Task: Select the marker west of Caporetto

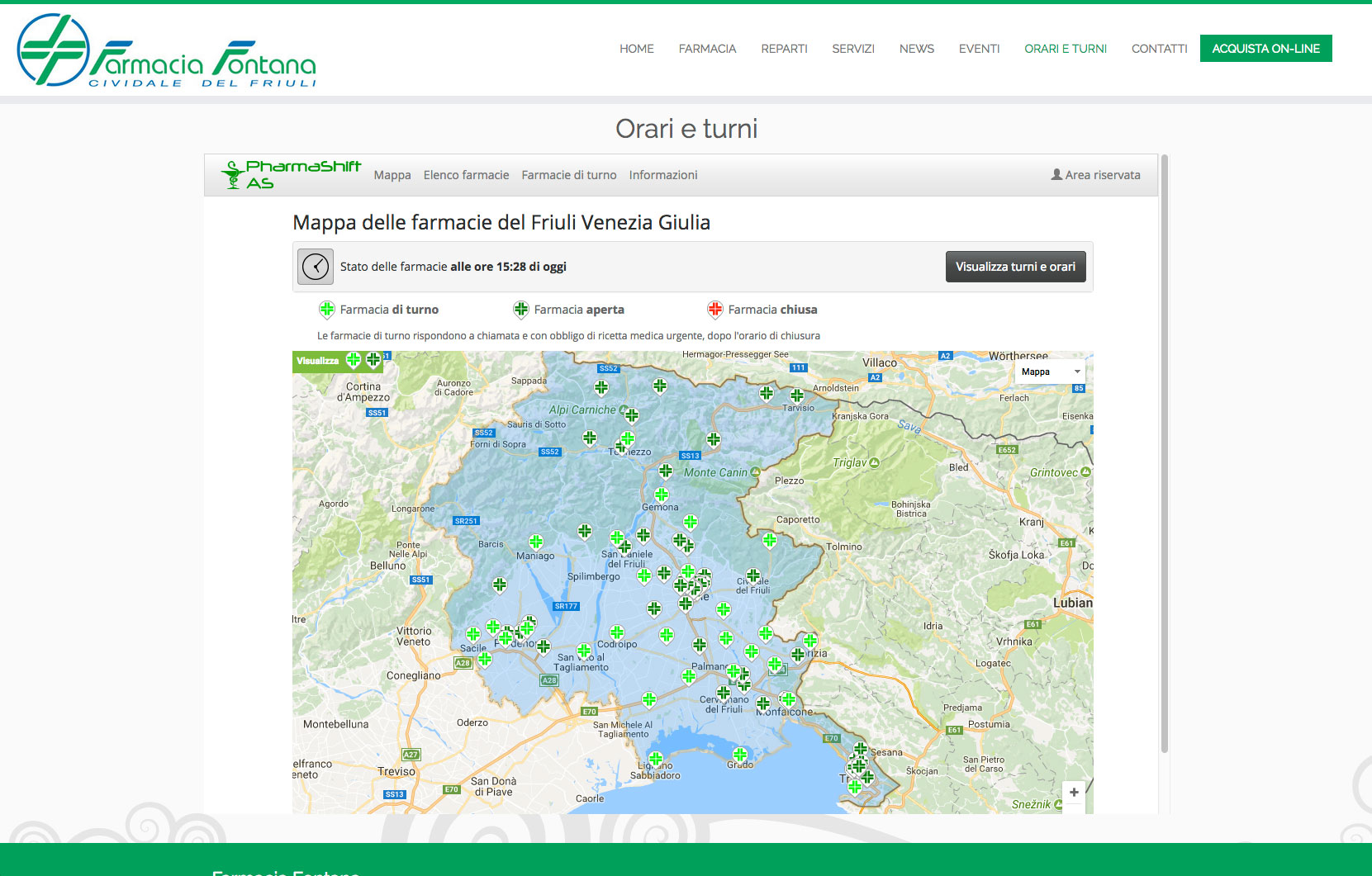Action: click(x=770, y=540)
